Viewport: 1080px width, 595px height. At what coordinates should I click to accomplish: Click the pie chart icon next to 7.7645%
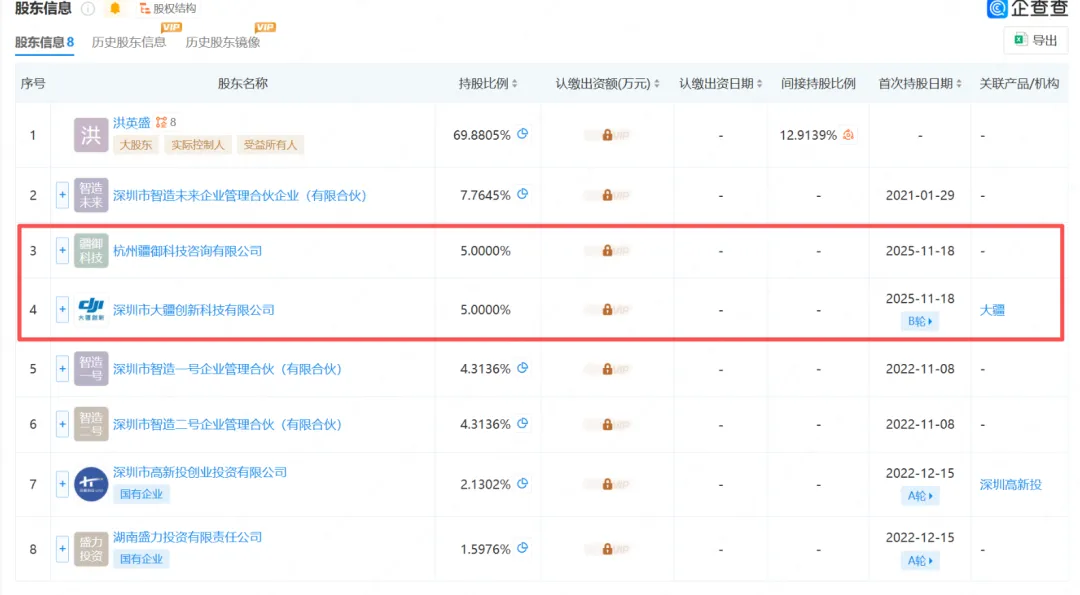523,194
